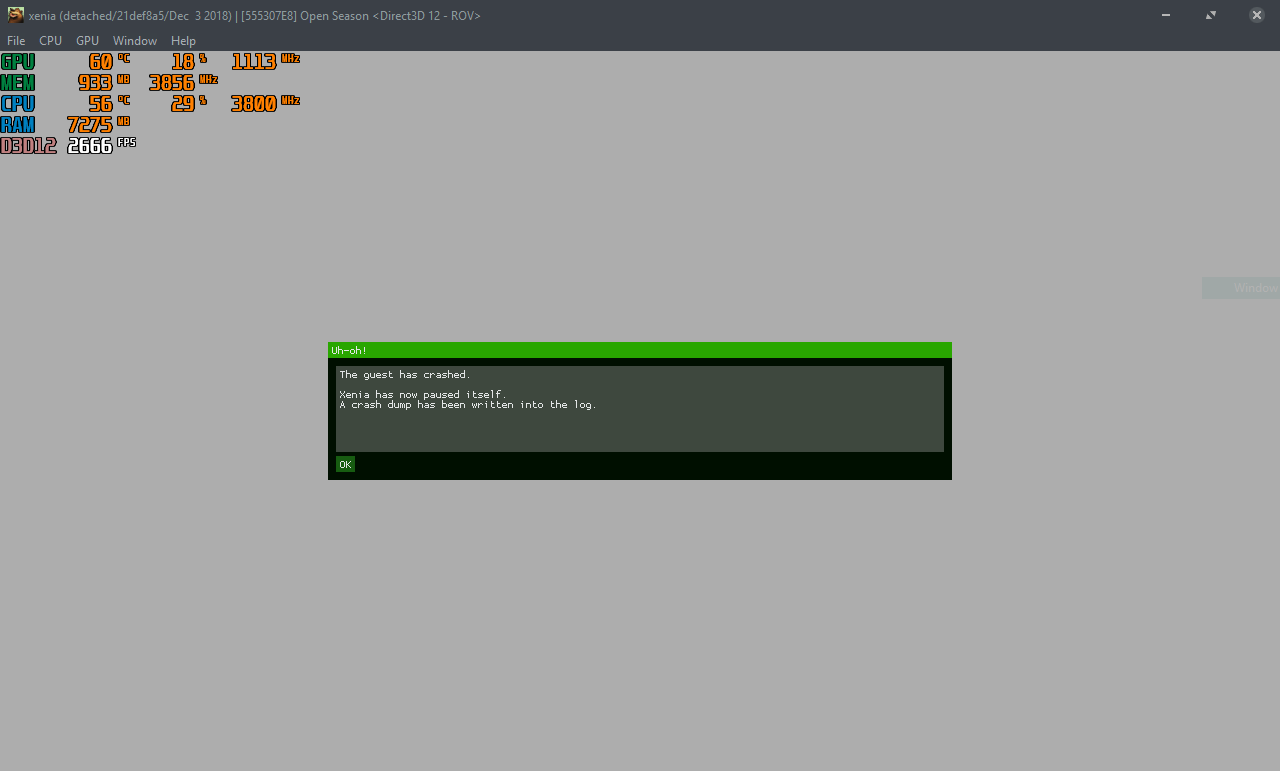Click the guest crash message text area
Screen dimensions: 1280x771
pyautogui.click(x=640, y=408)
